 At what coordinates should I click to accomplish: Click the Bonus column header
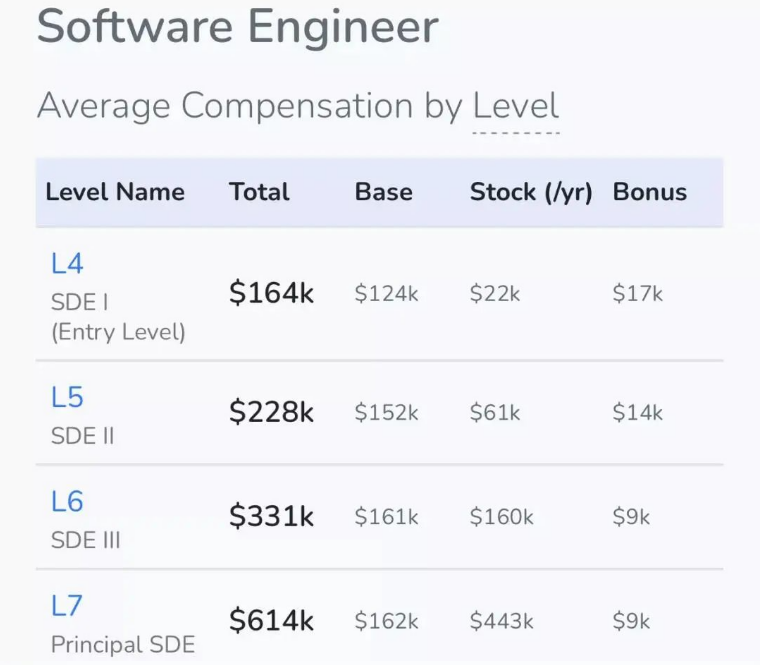649,192
